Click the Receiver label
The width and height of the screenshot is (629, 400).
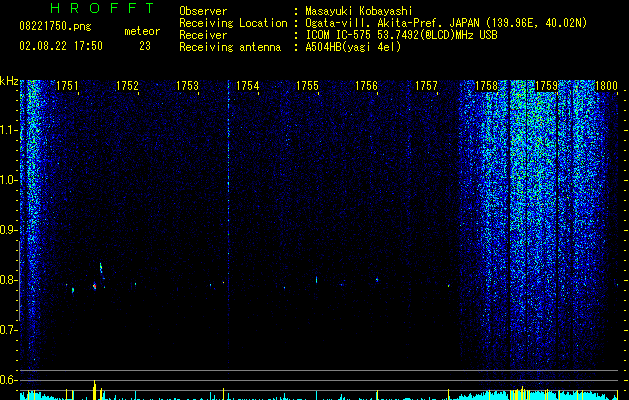[203, 35]
